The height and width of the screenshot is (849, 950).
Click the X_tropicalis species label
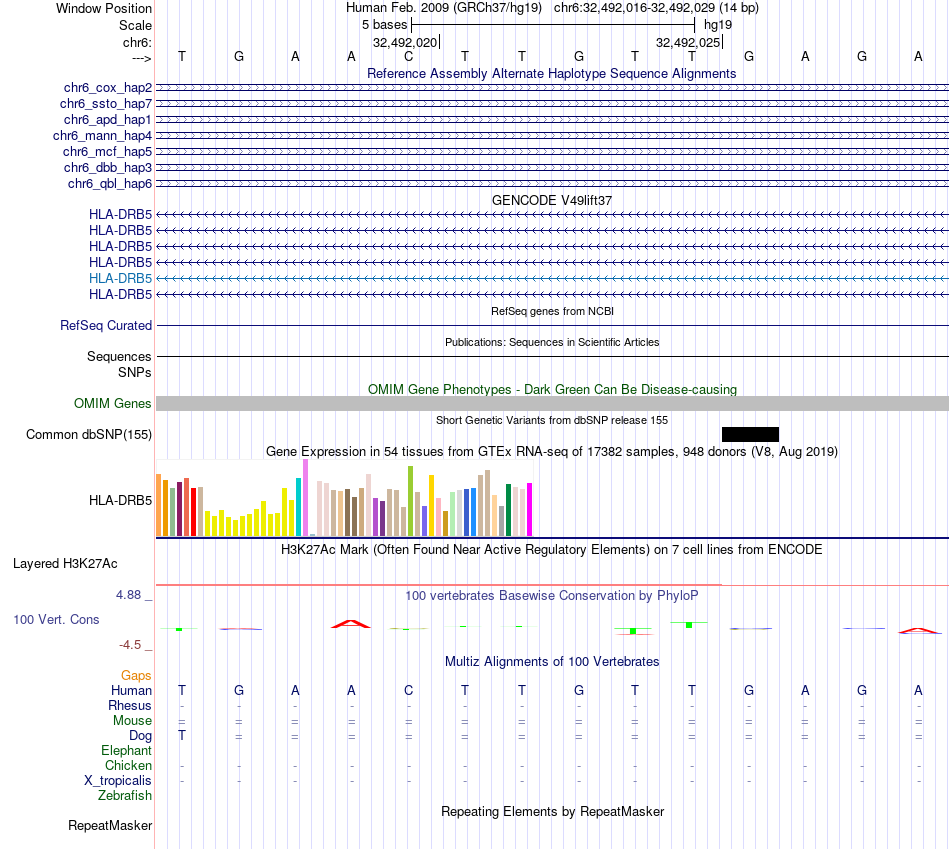coord(118,781)
